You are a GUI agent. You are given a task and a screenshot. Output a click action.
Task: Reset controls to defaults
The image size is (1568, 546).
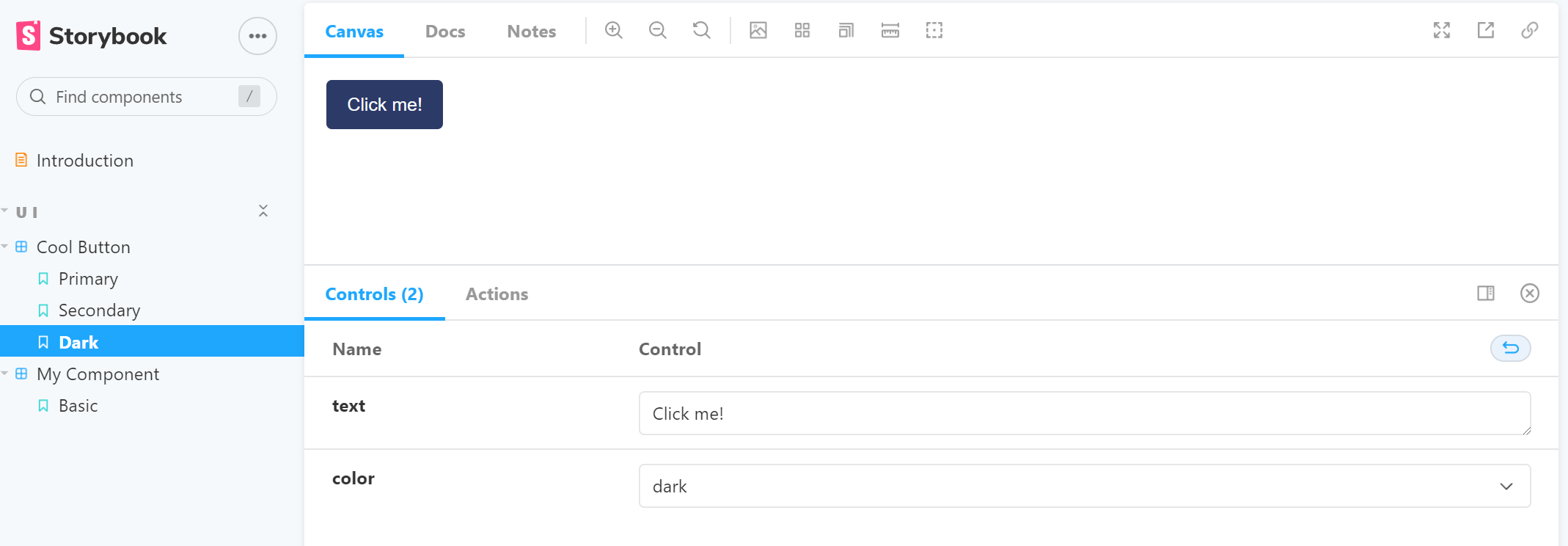point(1510,348)
